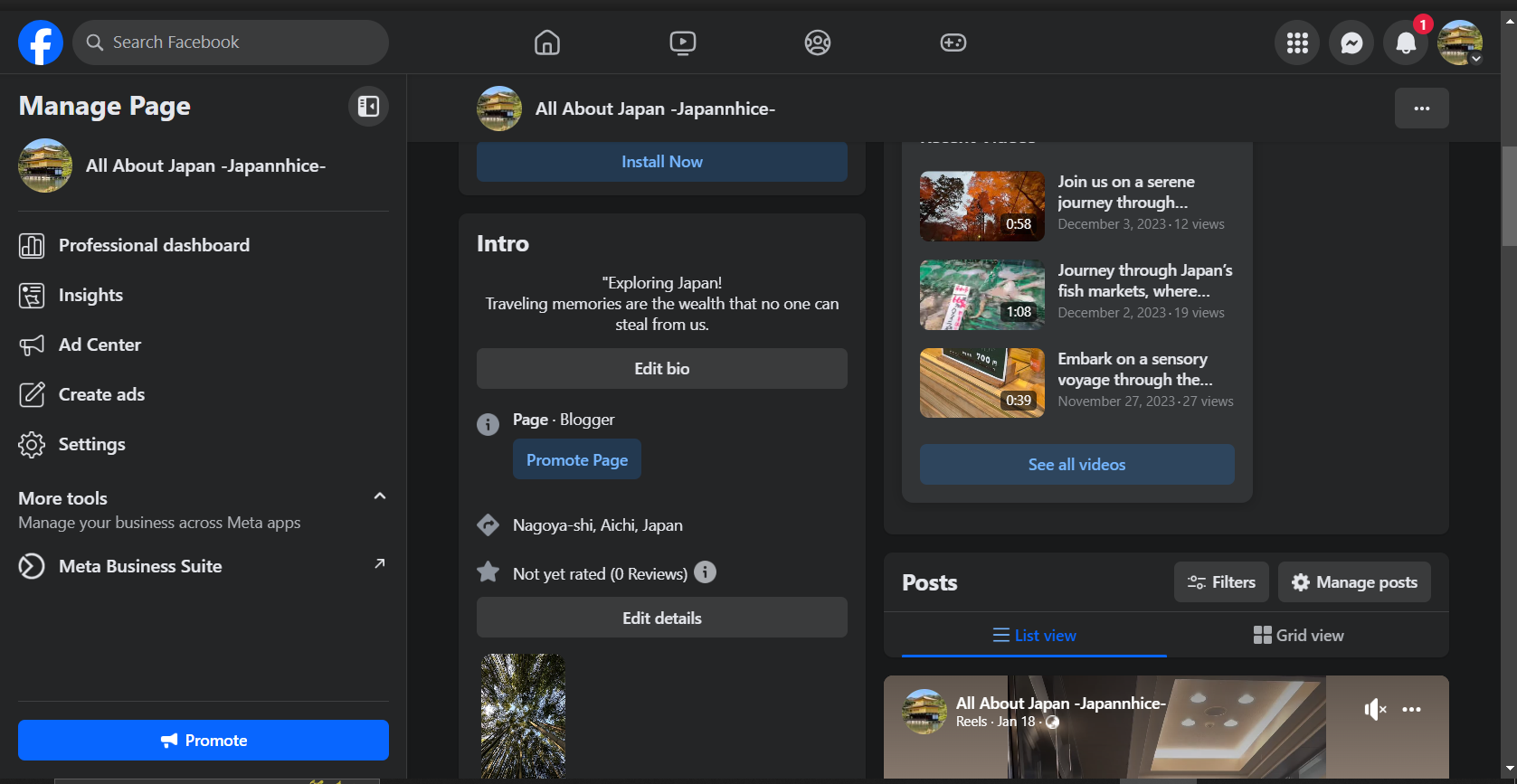Switch to List view tab

pos(1034,635)
